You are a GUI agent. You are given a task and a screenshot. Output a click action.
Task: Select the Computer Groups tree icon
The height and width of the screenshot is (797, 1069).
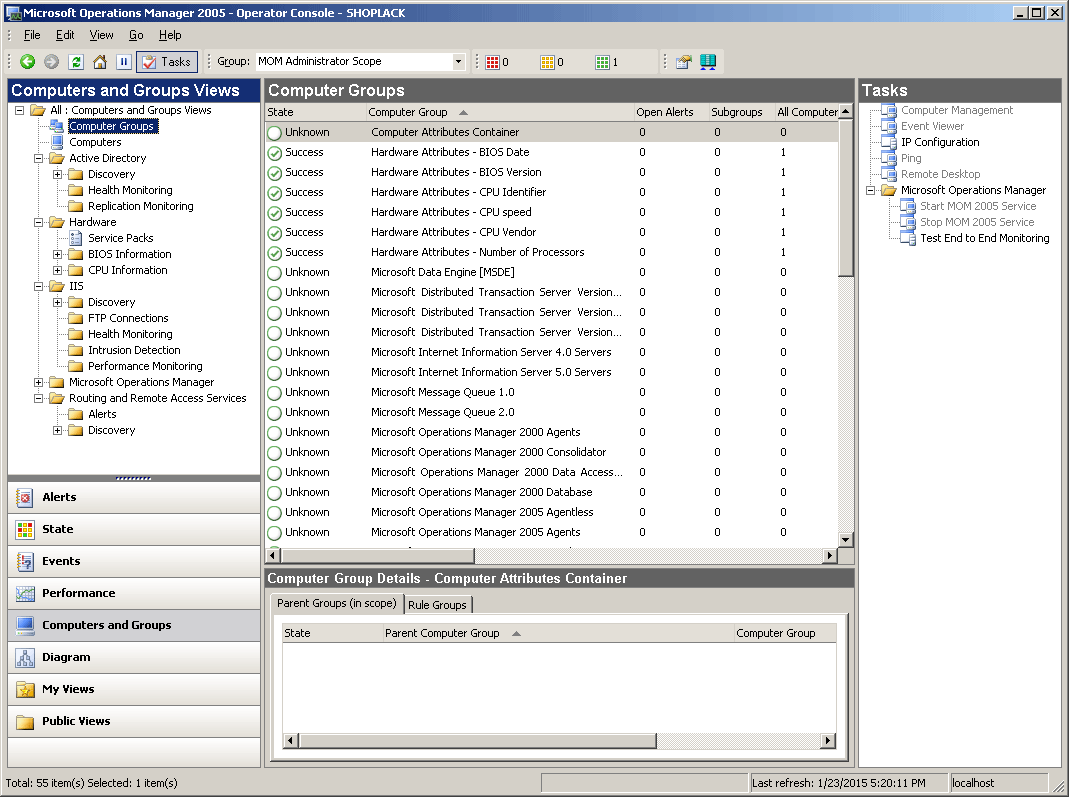[x=57, y=126]
